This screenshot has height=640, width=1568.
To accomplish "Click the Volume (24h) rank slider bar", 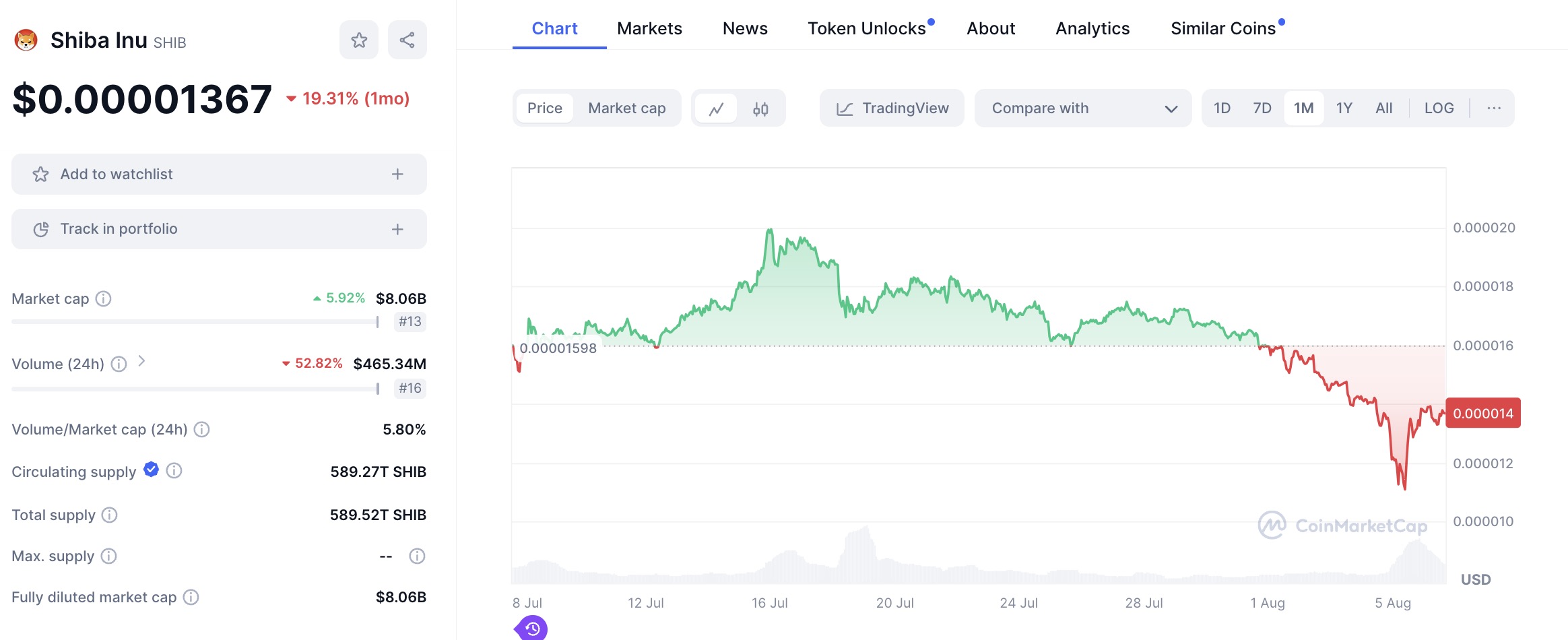I will (x=195, y=389).
